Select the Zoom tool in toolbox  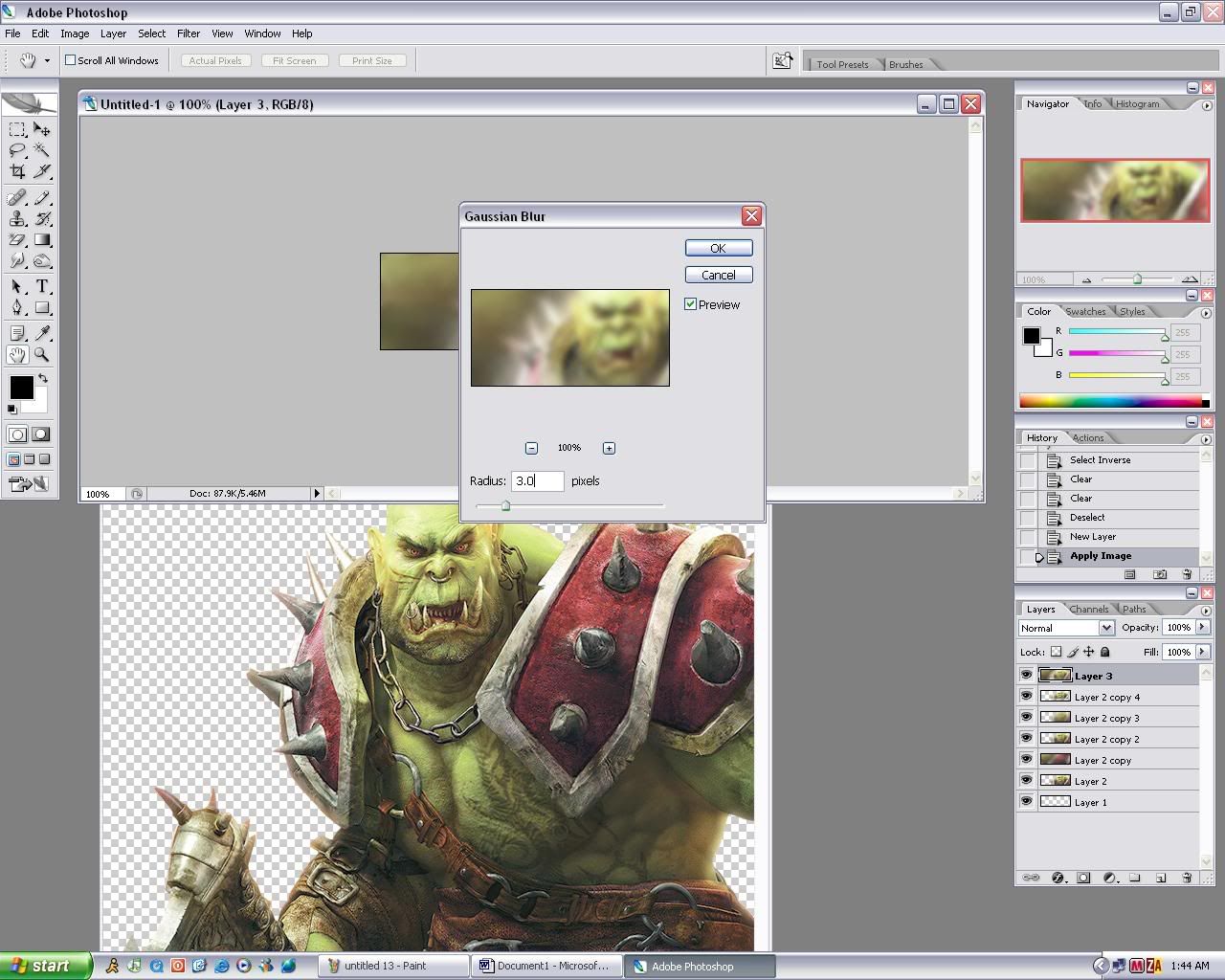(42, 354)
